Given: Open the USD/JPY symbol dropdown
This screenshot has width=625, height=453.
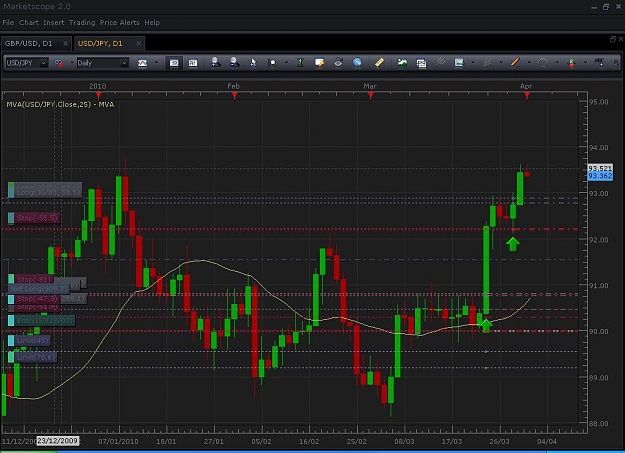Looking at the screenshot, I should click(x=26, y=63).
